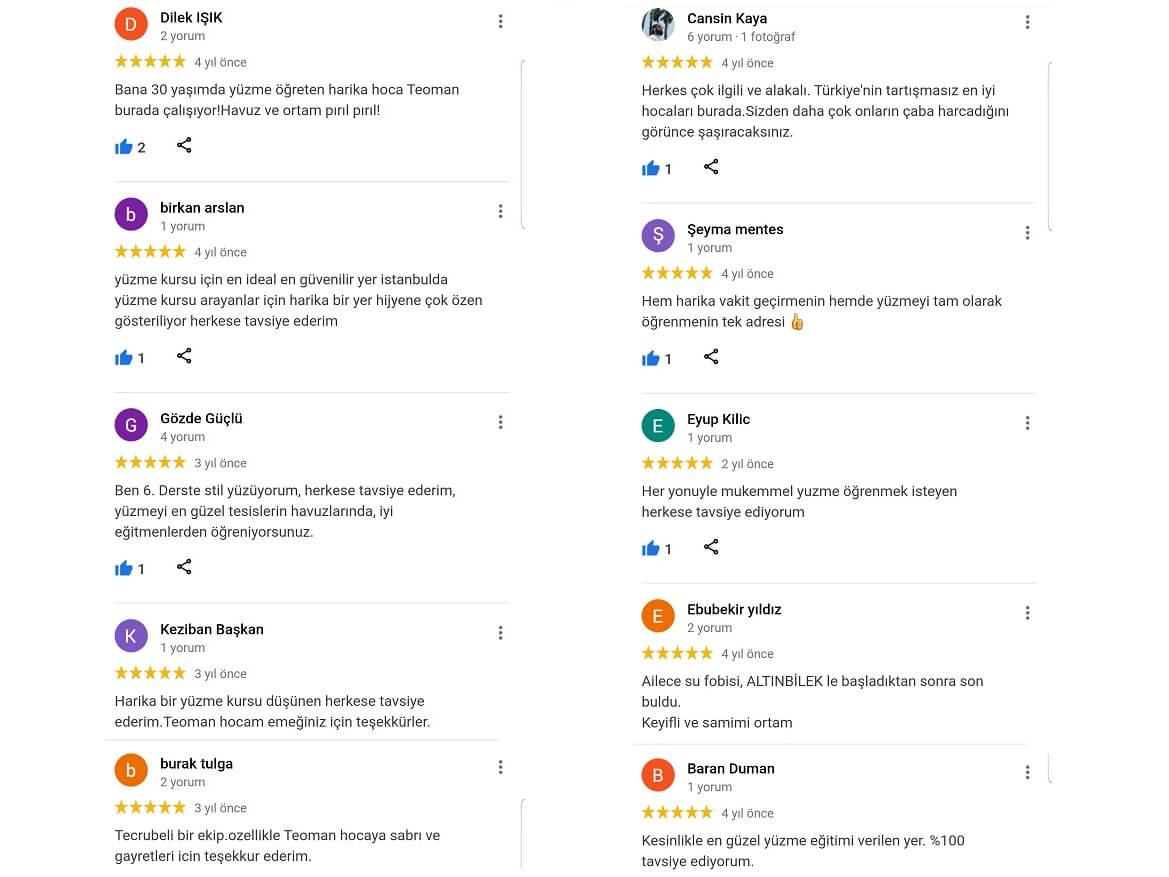The image size is (1169, 877).
Task: Like Eyup Kilic's review
Action: click(x=651, y=548)
